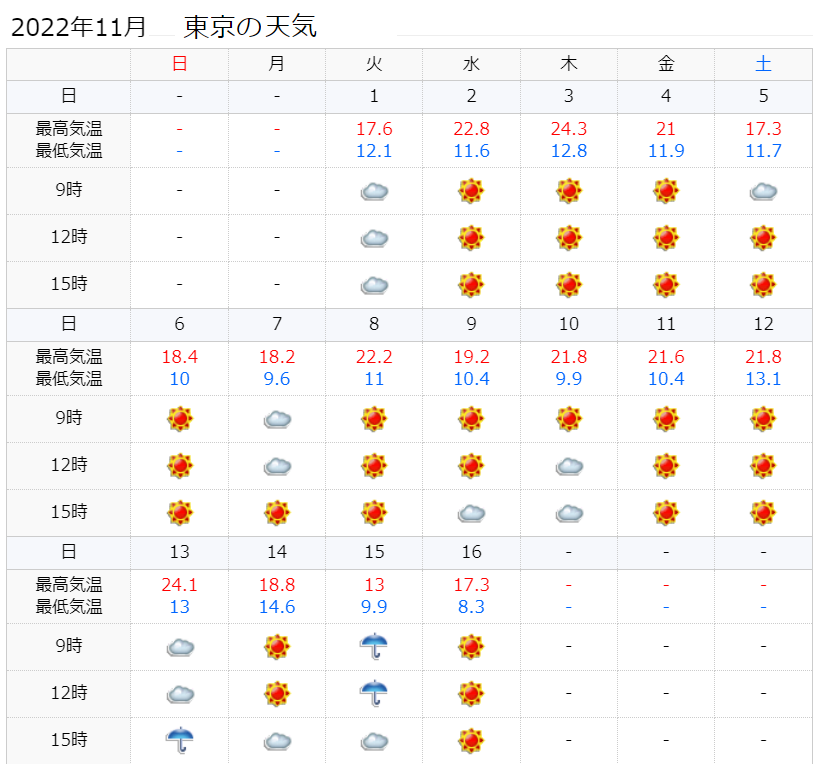Select the sun icon for Nov 11 at 12時
The width and height of the screenshot is (820, 781).
[666, 466]
